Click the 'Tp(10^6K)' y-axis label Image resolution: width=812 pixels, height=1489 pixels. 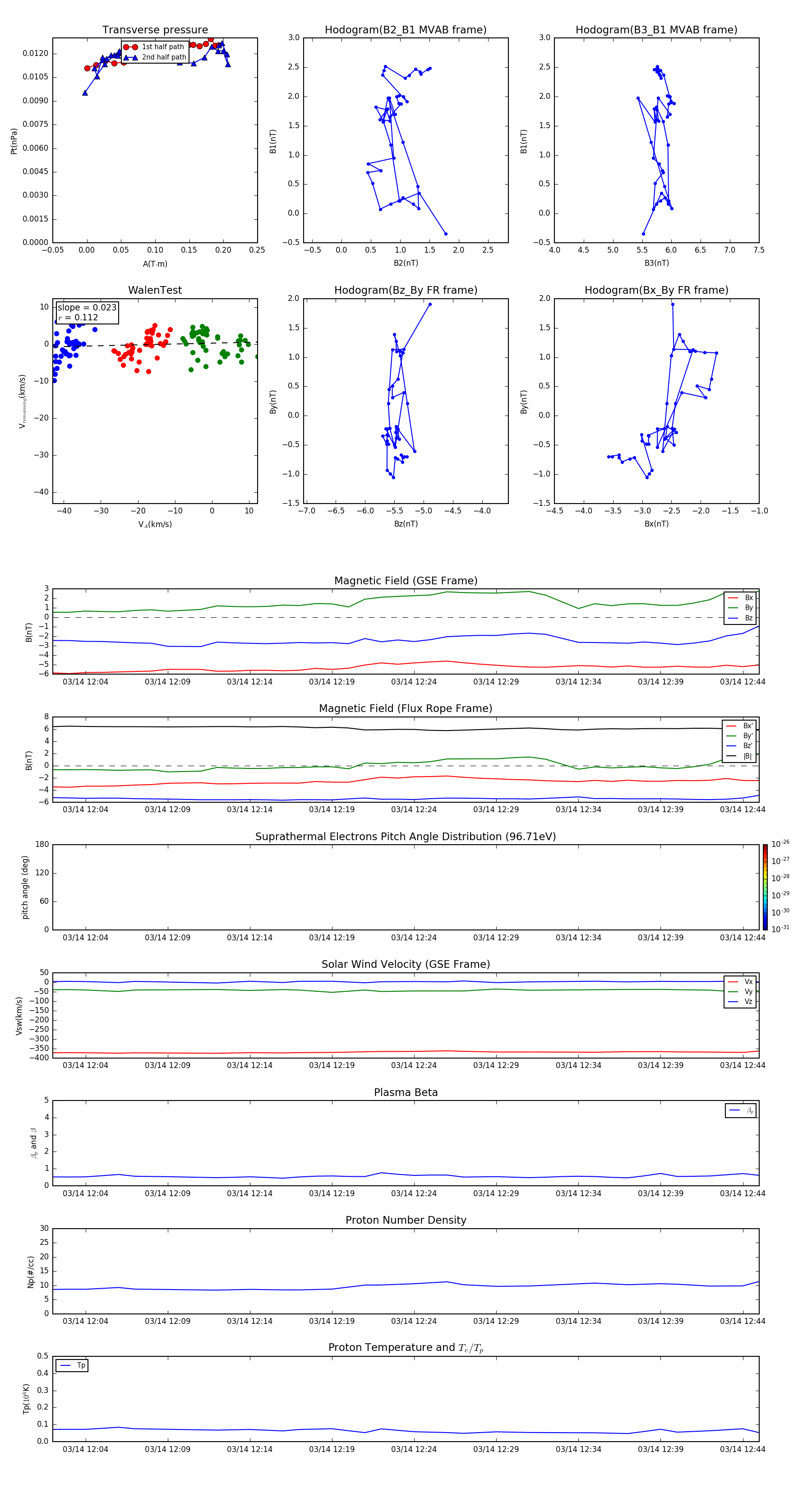click(x=26, y=1399)
